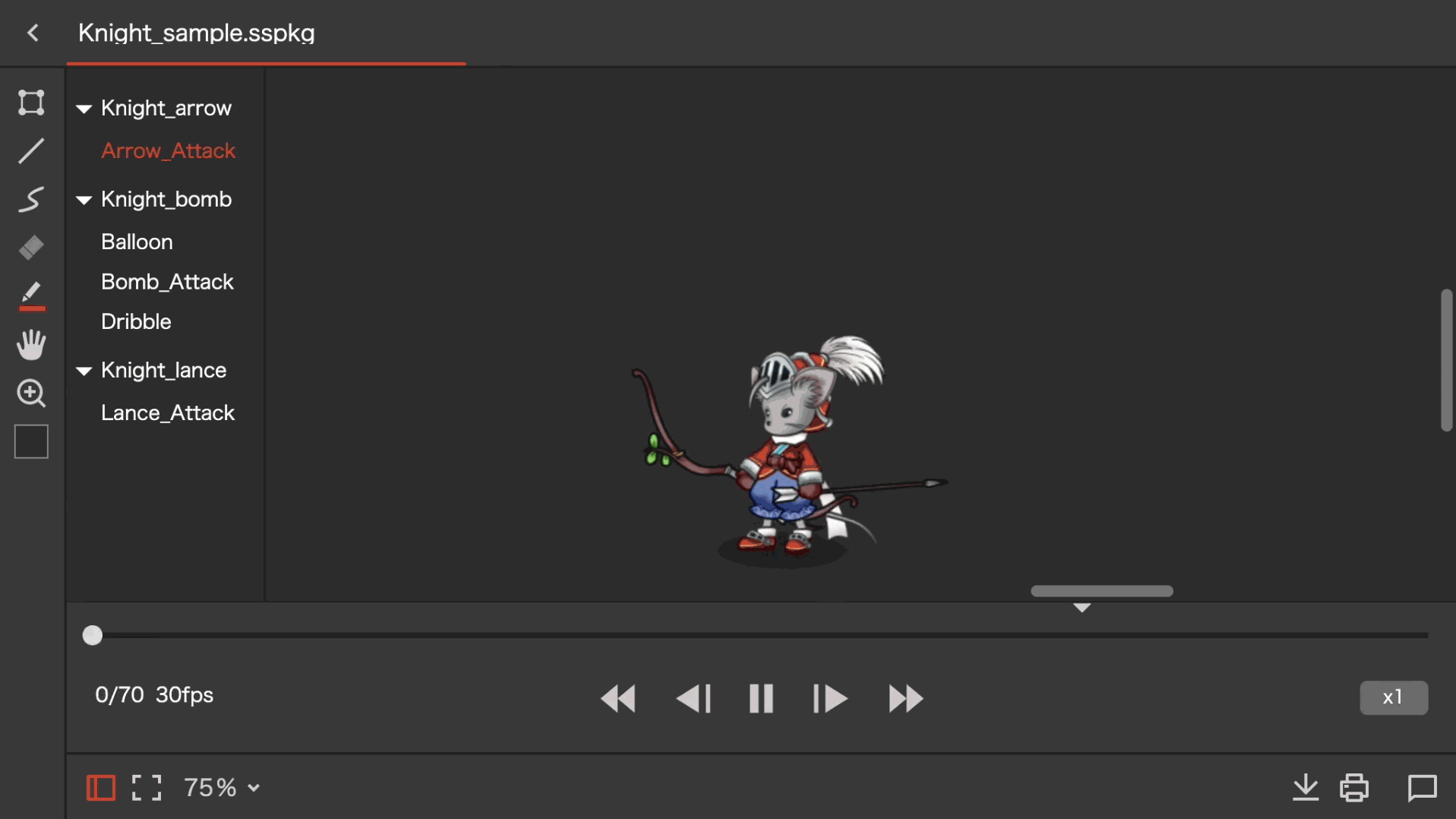The height and width of the screenshot is (819, 1456).
Task: Select the freehand curve tool
Action: [x=31, y=199]
